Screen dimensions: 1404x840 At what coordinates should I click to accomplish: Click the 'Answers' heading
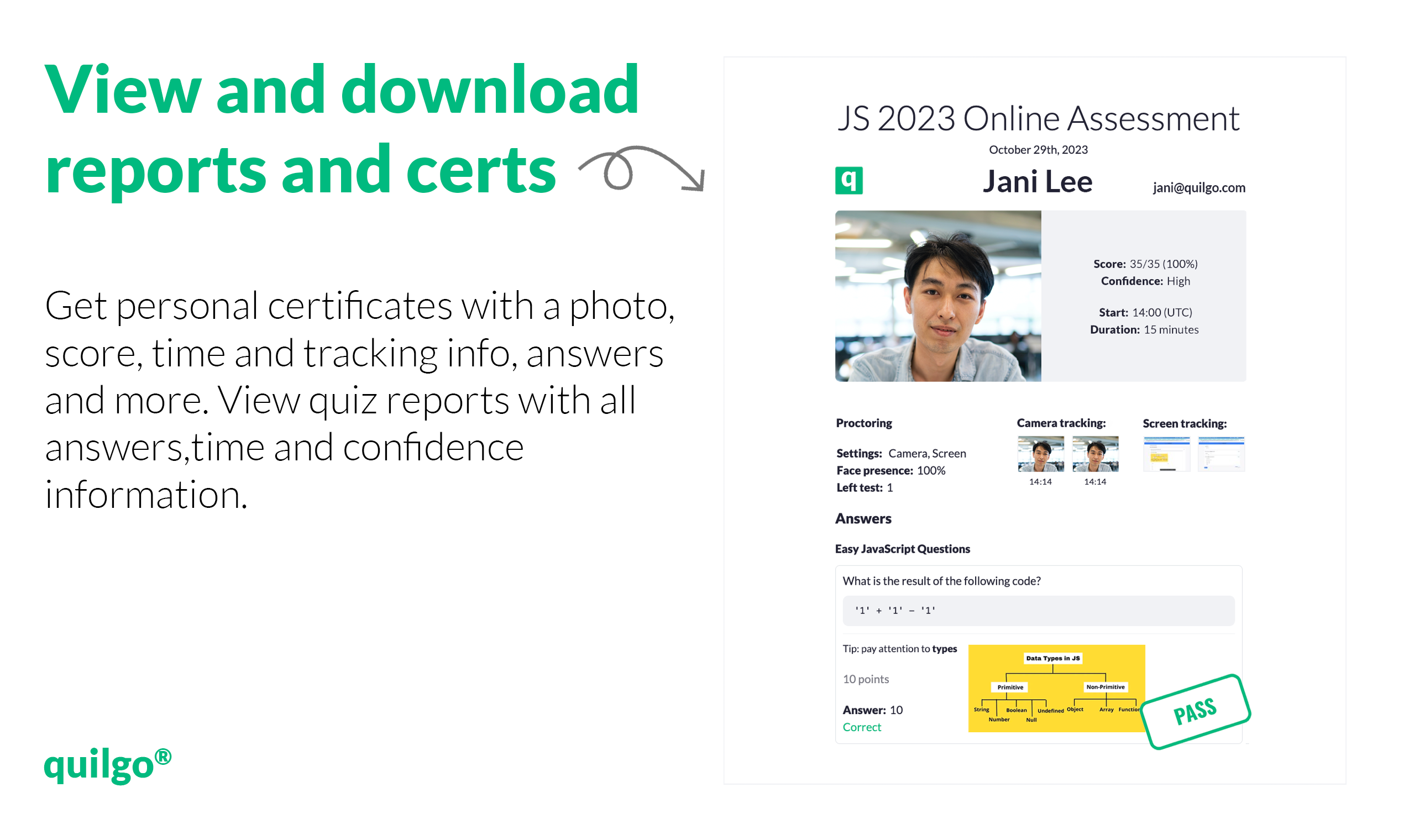(863, 518)
